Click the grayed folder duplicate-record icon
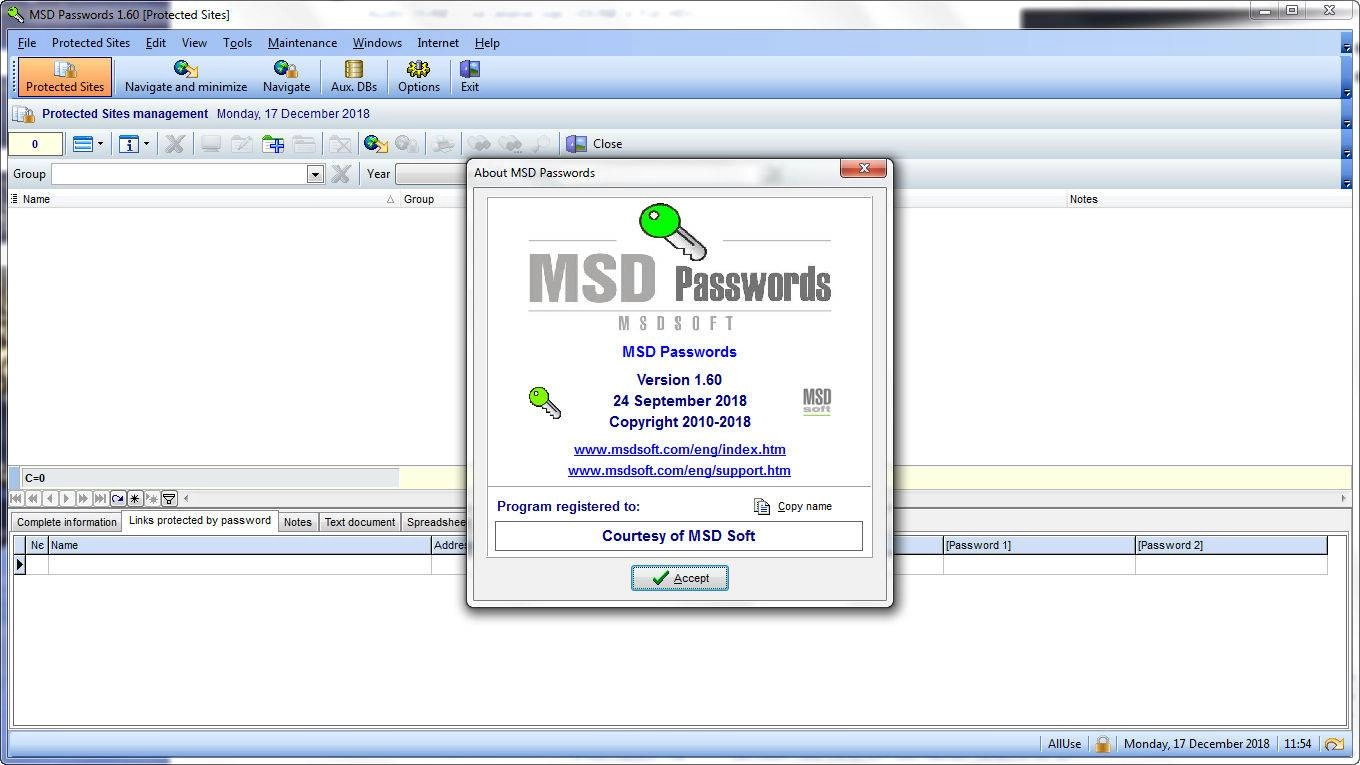 303,144
